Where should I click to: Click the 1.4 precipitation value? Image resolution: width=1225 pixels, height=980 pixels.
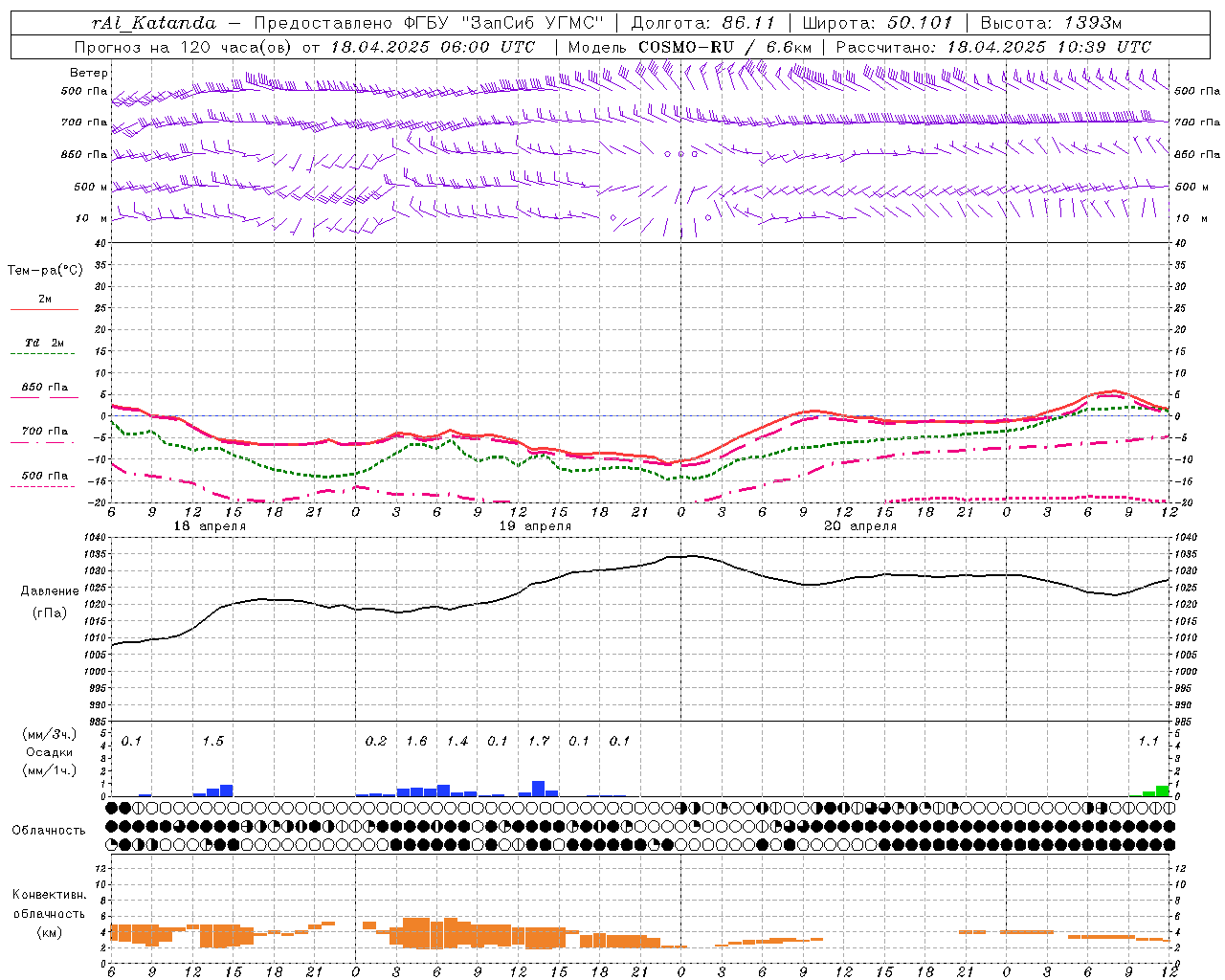coord(457,742)
